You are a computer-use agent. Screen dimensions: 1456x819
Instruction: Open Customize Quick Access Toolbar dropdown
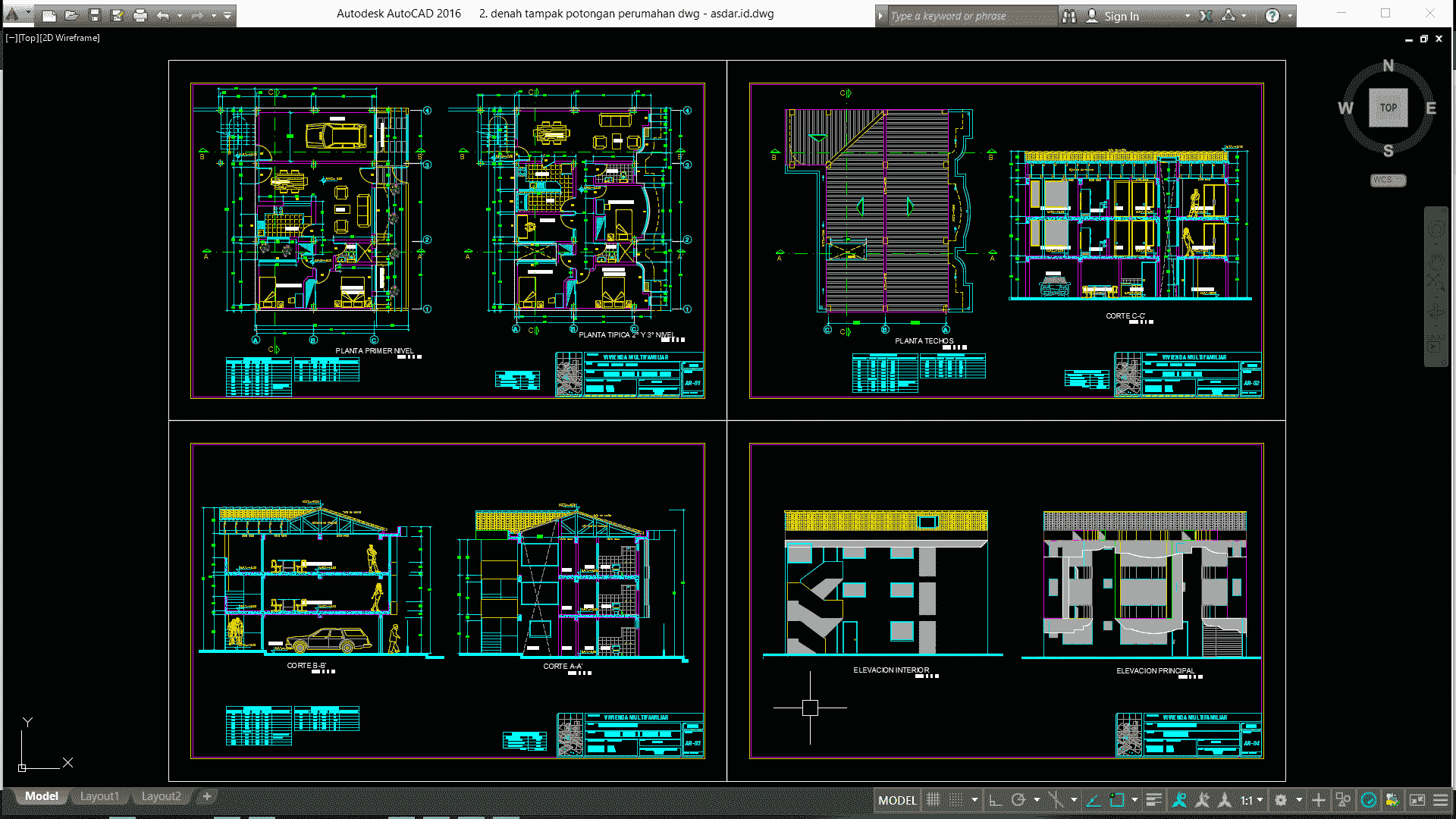[227, 15]
